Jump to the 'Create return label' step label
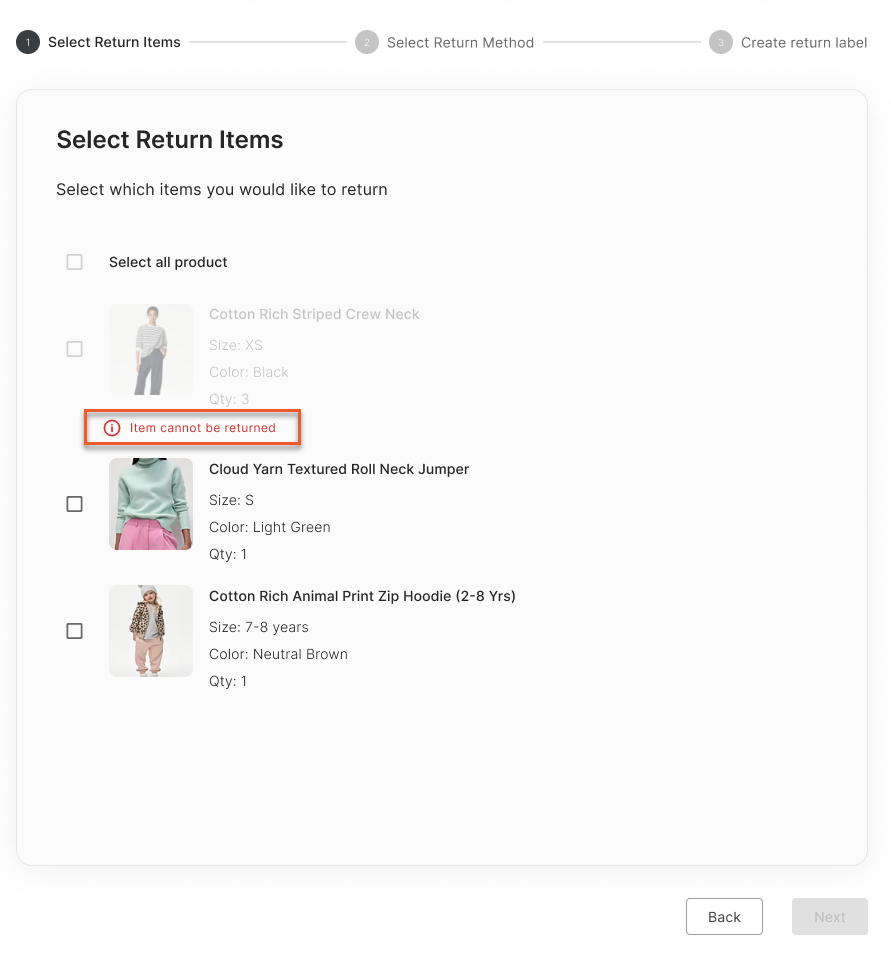This screenshot has height=963, width=891. pos(804,43)
